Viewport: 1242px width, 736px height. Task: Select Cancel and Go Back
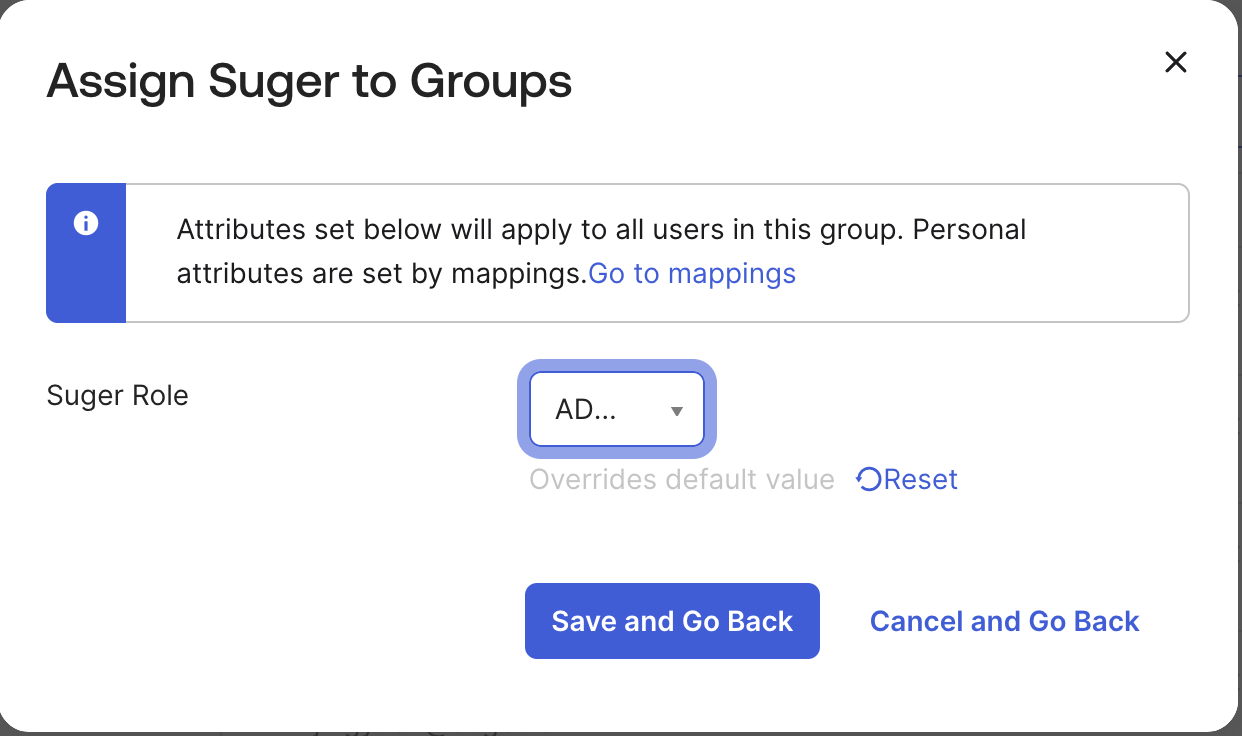pos(1004,621)
